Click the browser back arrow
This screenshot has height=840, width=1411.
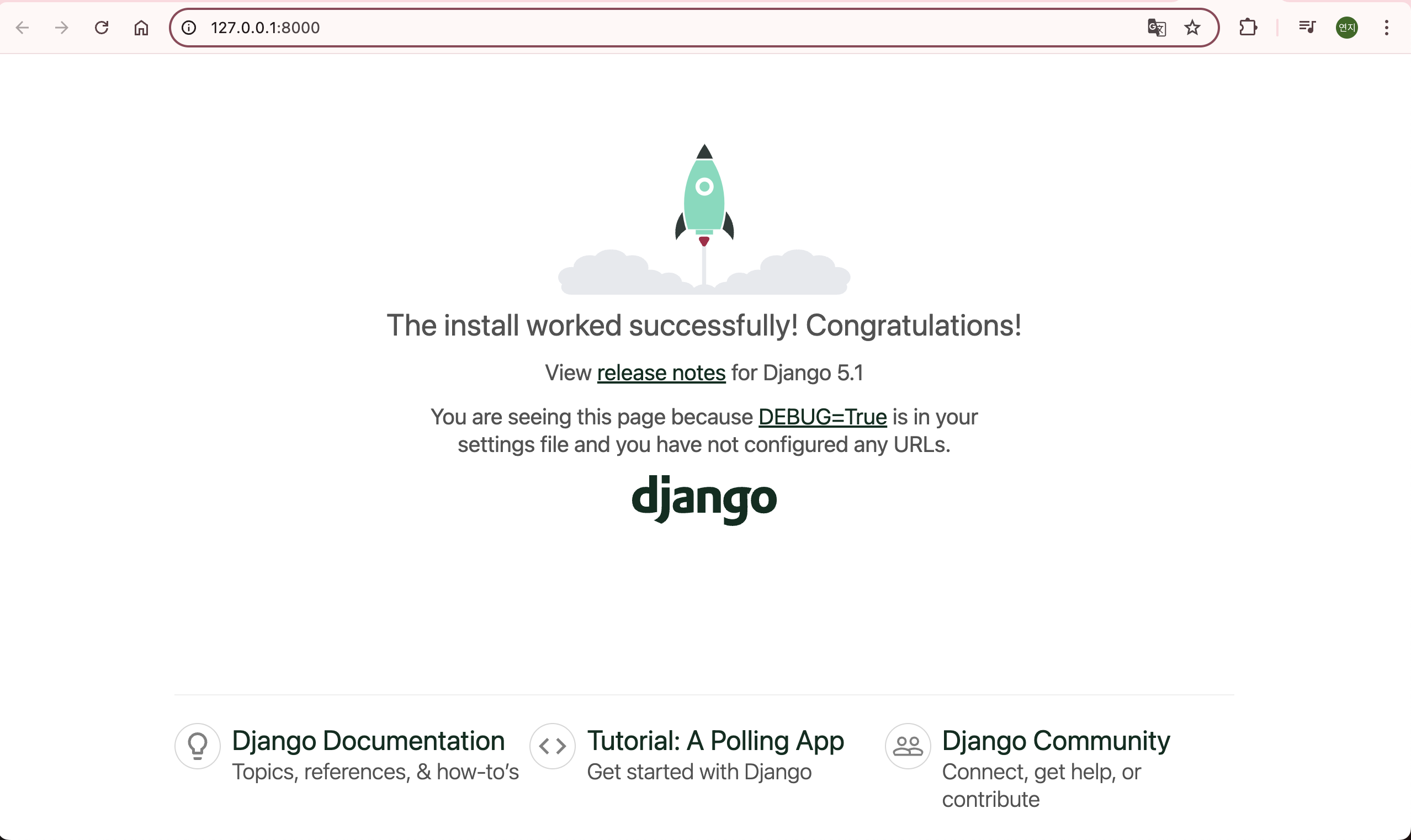pos(23,27)
